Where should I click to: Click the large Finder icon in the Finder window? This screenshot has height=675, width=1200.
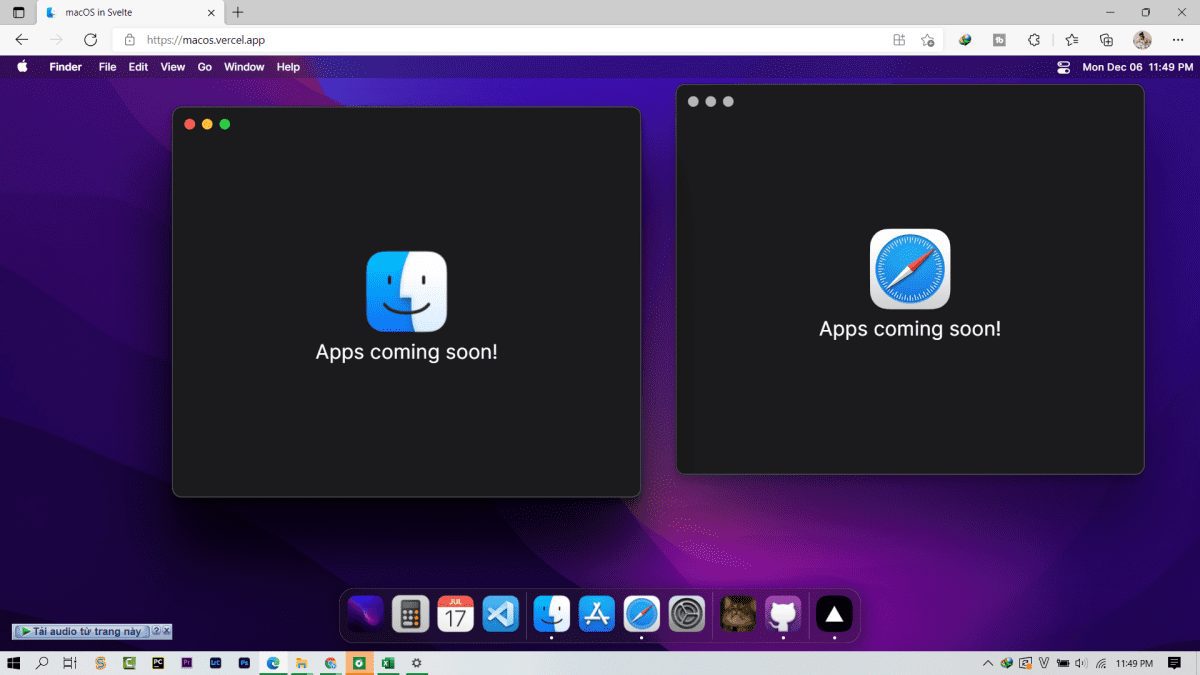(x=407, y=291)
